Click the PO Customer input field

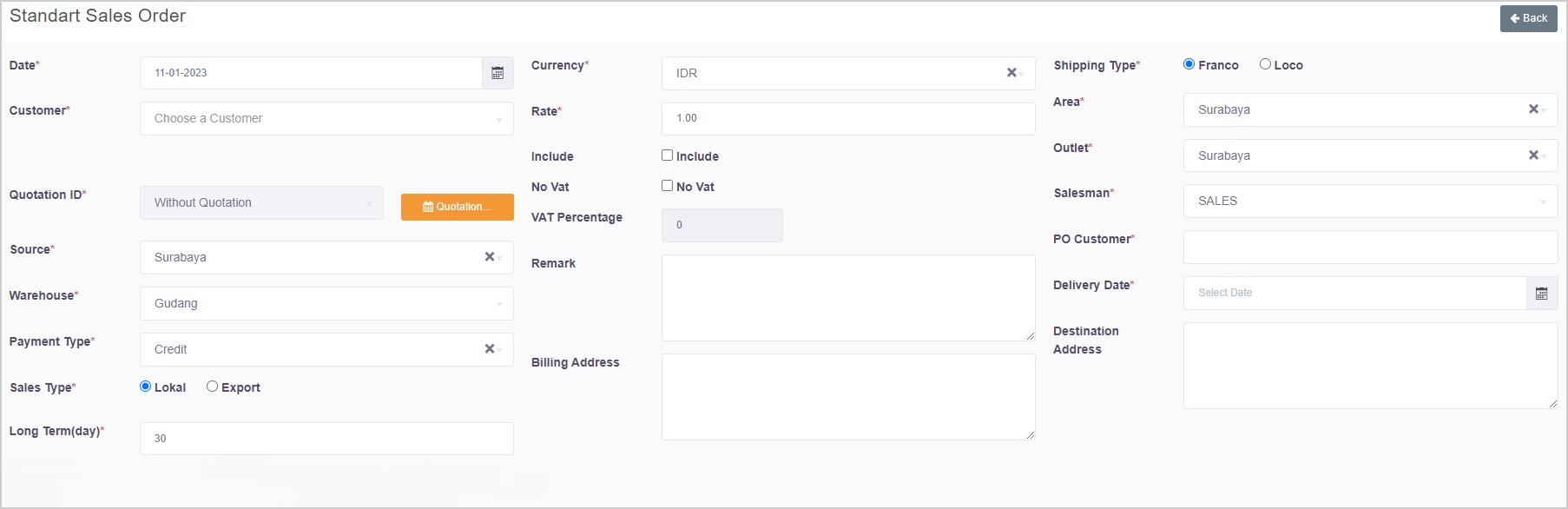coord(1369,248)
